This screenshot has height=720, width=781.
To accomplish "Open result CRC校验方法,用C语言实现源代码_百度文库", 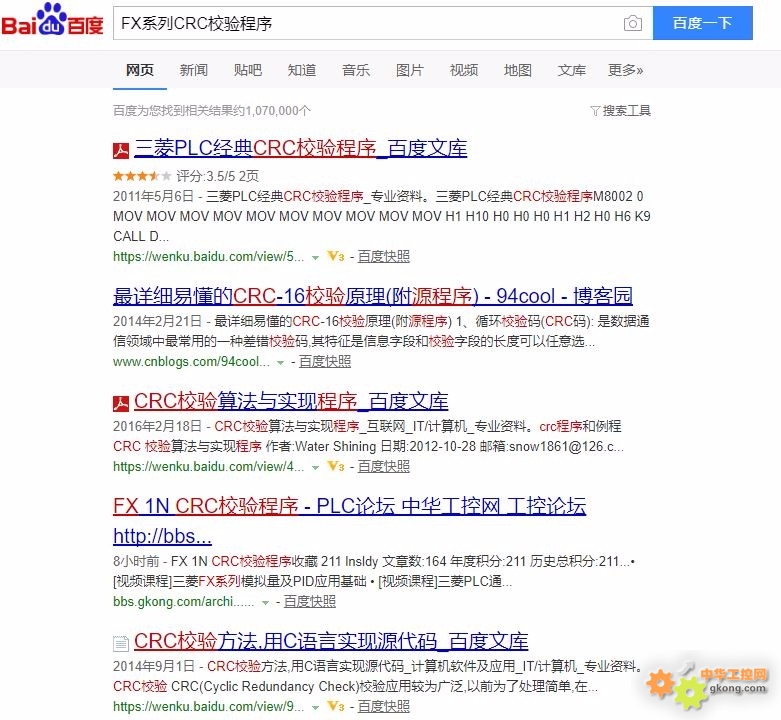I will 331,641.
